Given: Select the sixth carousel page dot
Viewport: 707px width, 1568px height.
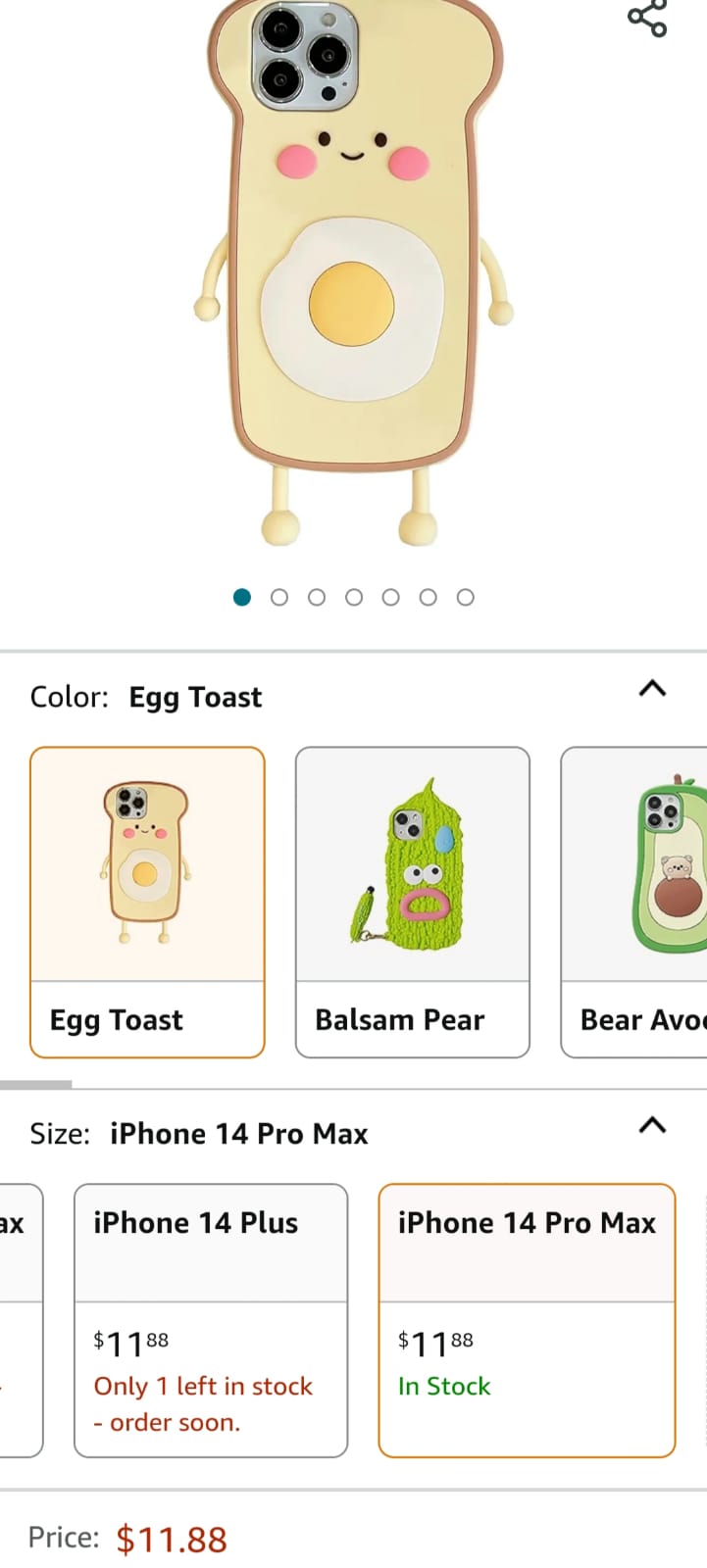Looking at the screenshot, I should 429,597.
